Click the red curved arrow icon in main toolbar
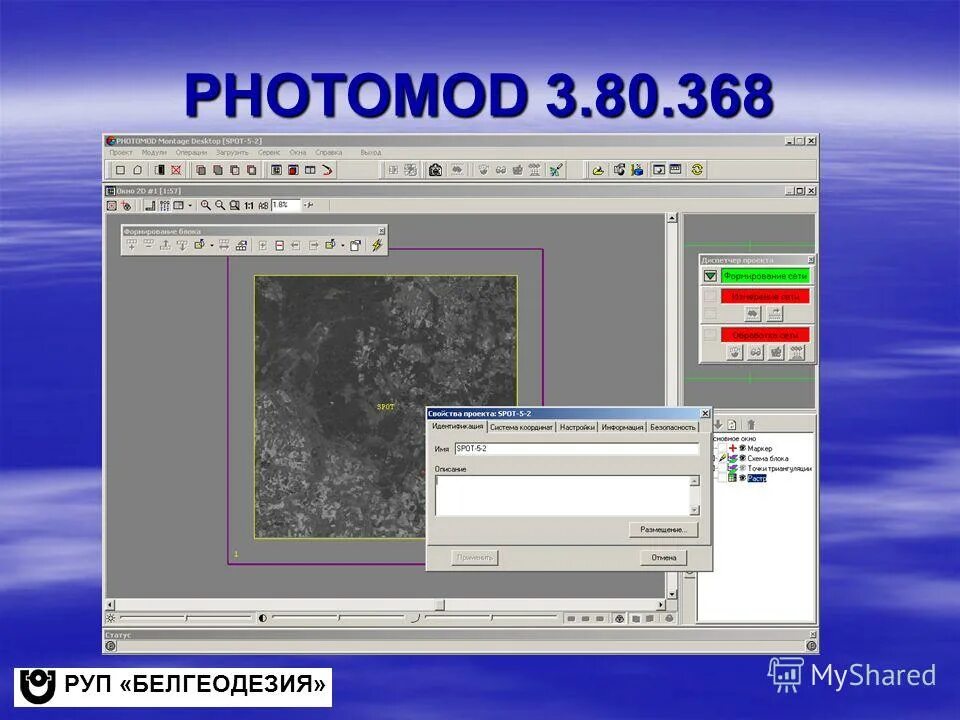 click(327, 170)
